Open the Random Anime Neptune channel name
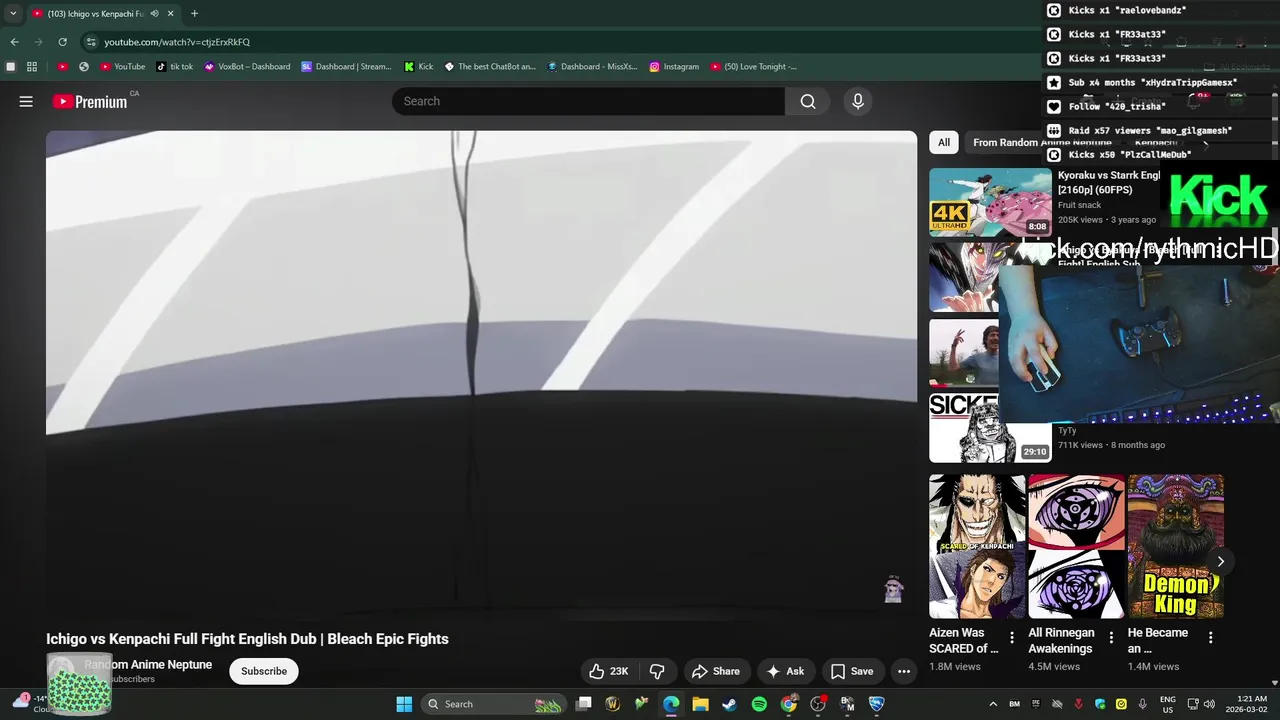The width and height of the screenshot is (1280, 720). pyautogui.click(x=148, y=664)
